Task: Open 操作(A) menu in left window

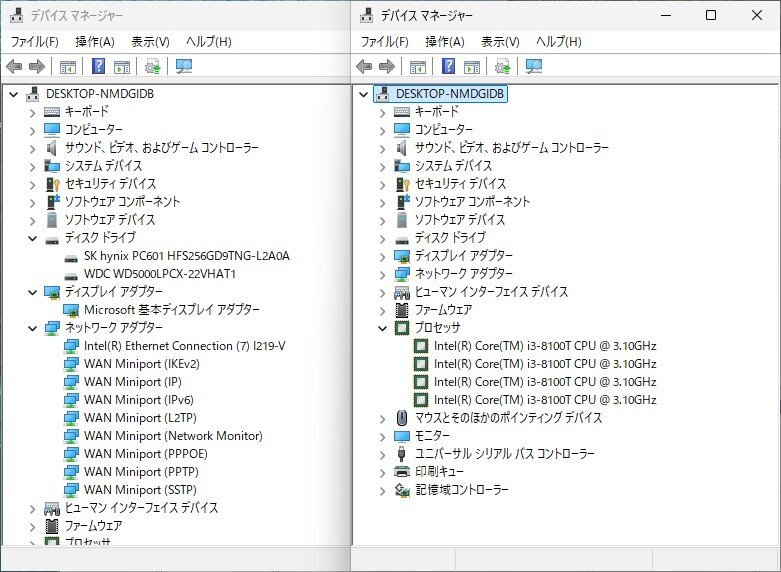Action: (x=95, y=41)
